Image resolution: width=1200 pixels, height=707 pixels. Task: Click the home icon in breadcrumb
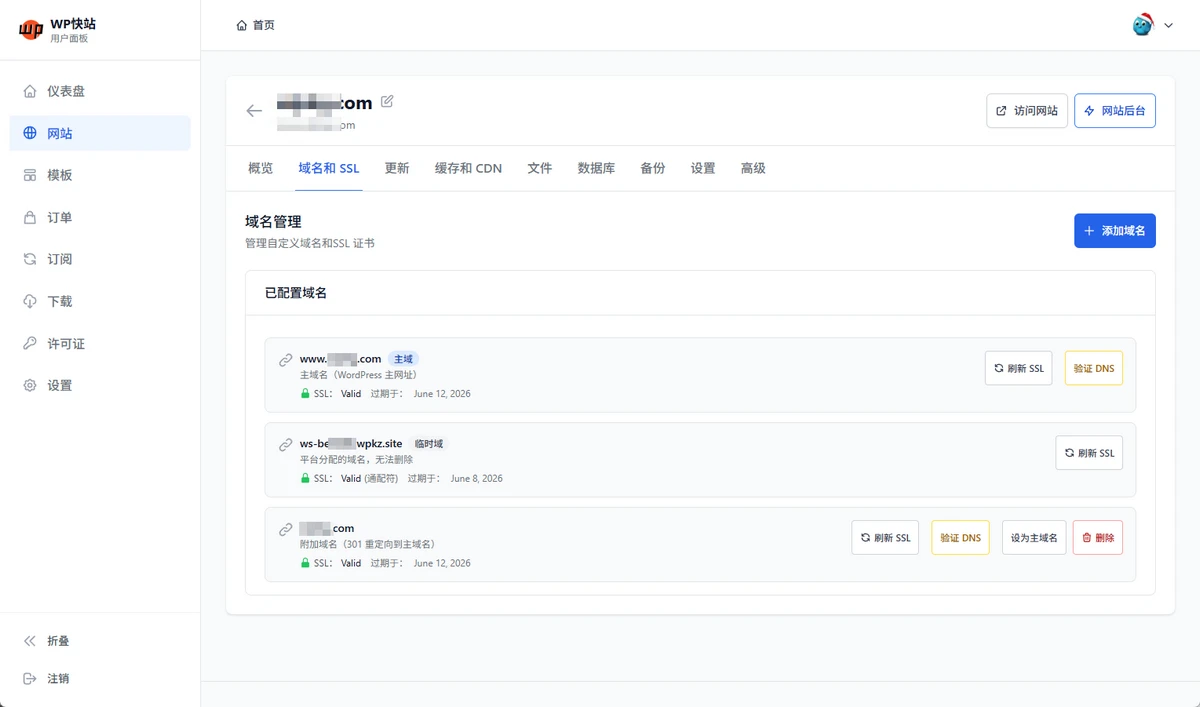(x=242, y=25)
